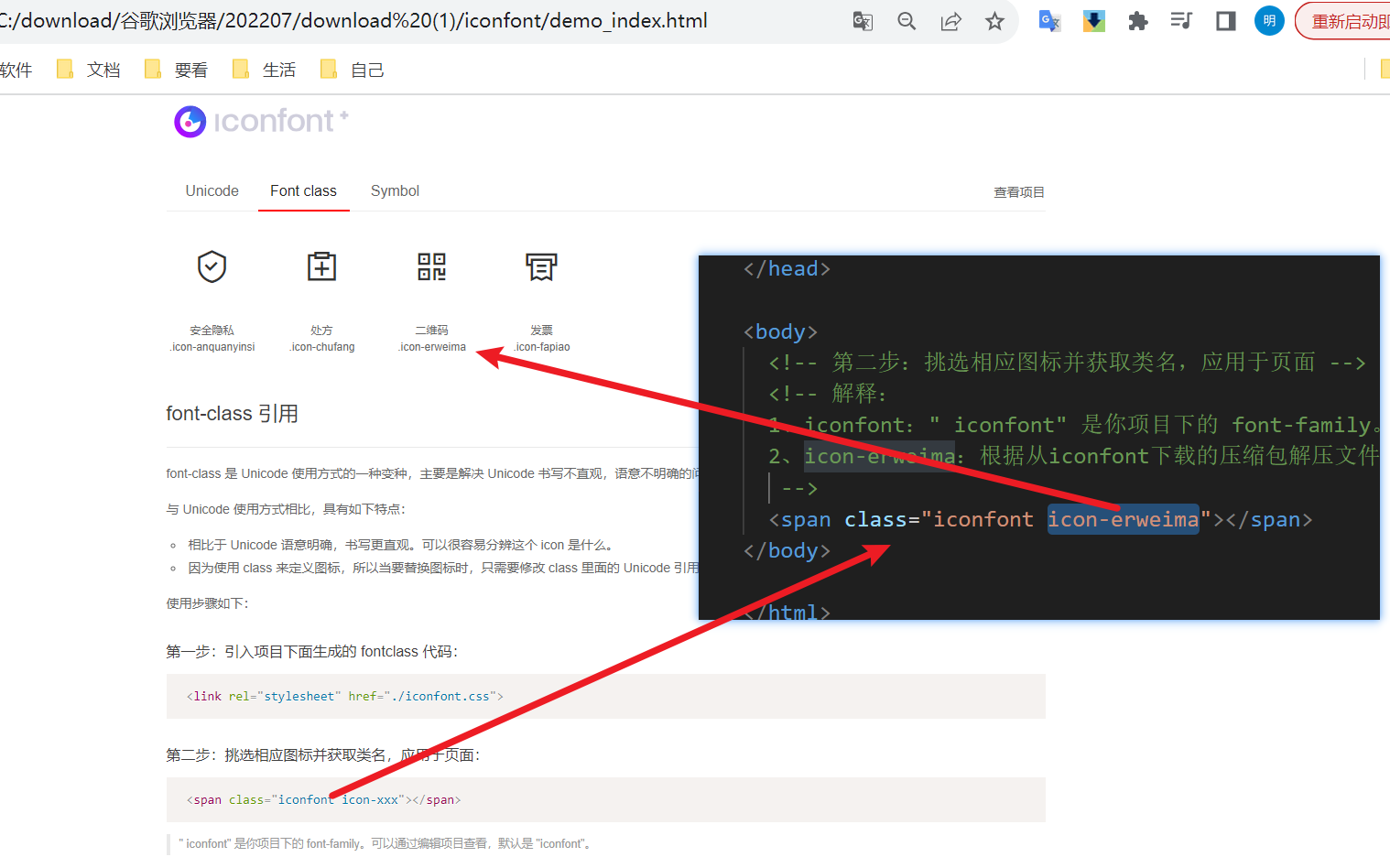Click the 处方 prescription icon
The width and height of the screenshot is (1390, 868).
click(321, 266)
